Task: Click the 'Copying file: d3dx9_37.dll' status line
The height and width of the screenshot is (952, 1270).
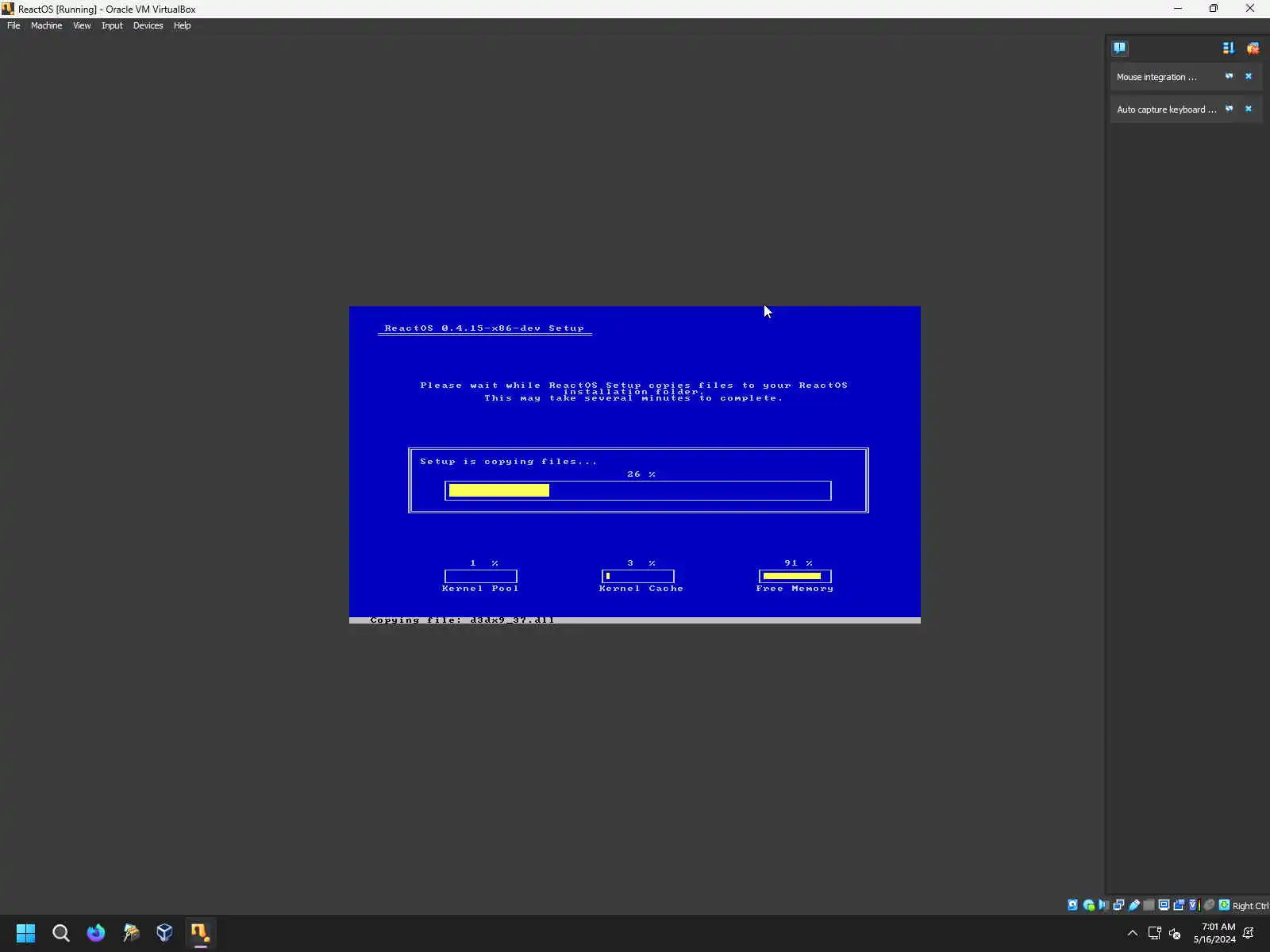Action: coord(462,620)
